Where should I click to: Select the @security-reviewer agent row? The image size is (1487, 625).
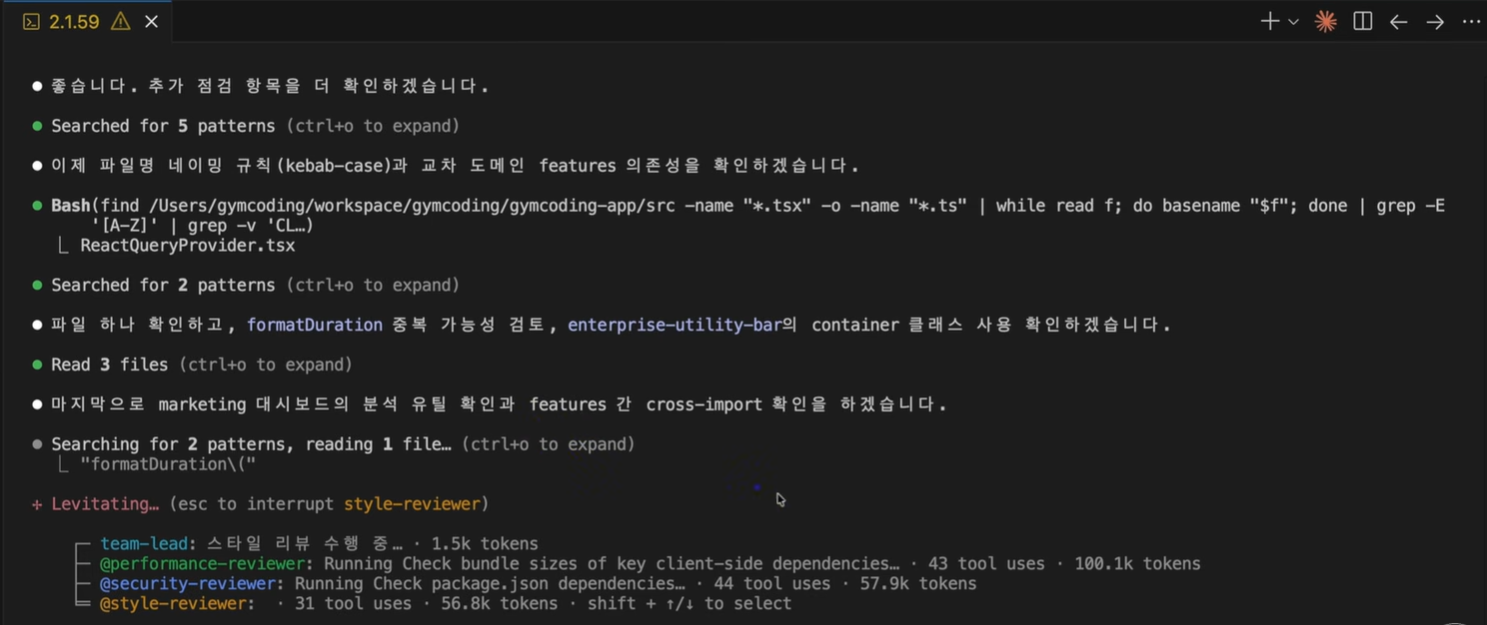pos(538,584)
